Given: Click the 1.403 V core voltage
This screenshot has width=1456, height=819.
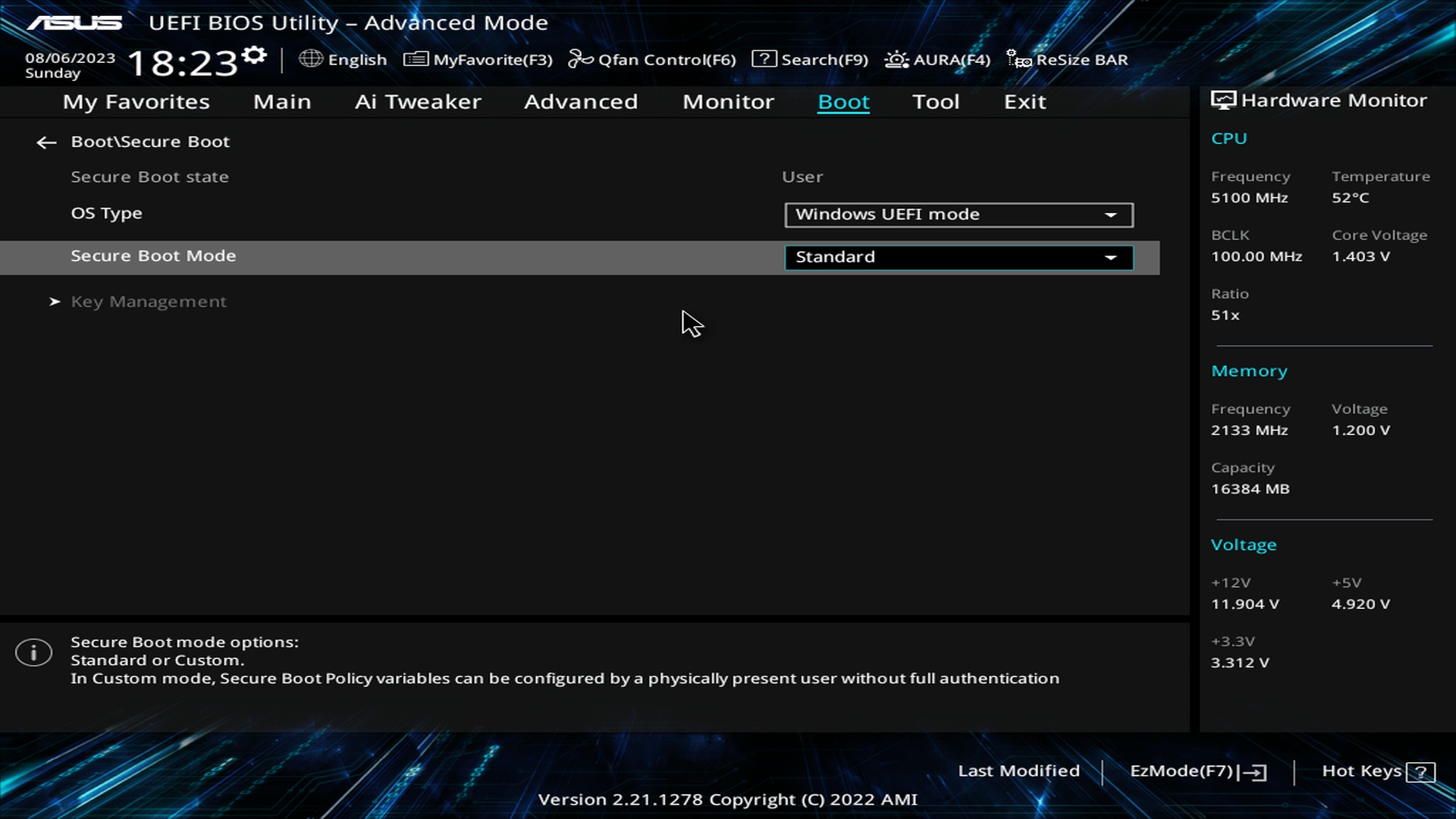Looking at the screenshot, I should click(1361, 256).
